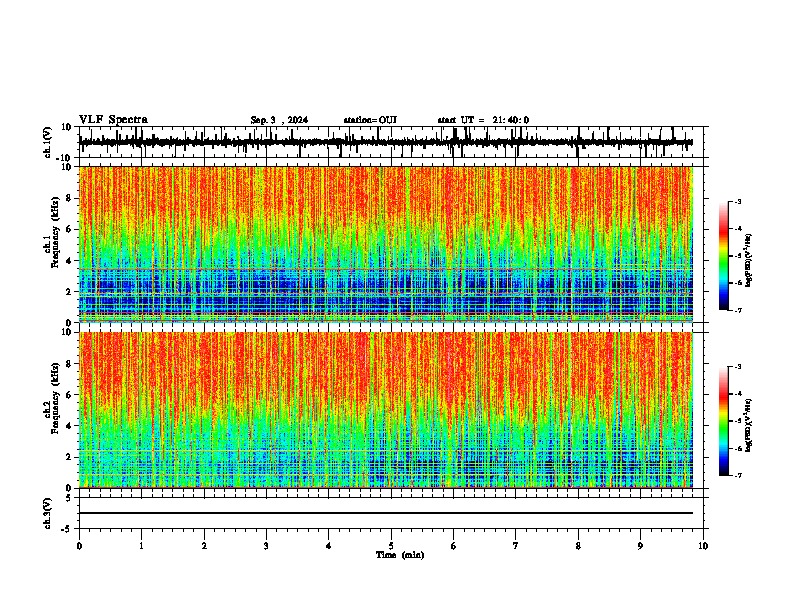Click the time axis tick "4"

[x=329, y=546]
